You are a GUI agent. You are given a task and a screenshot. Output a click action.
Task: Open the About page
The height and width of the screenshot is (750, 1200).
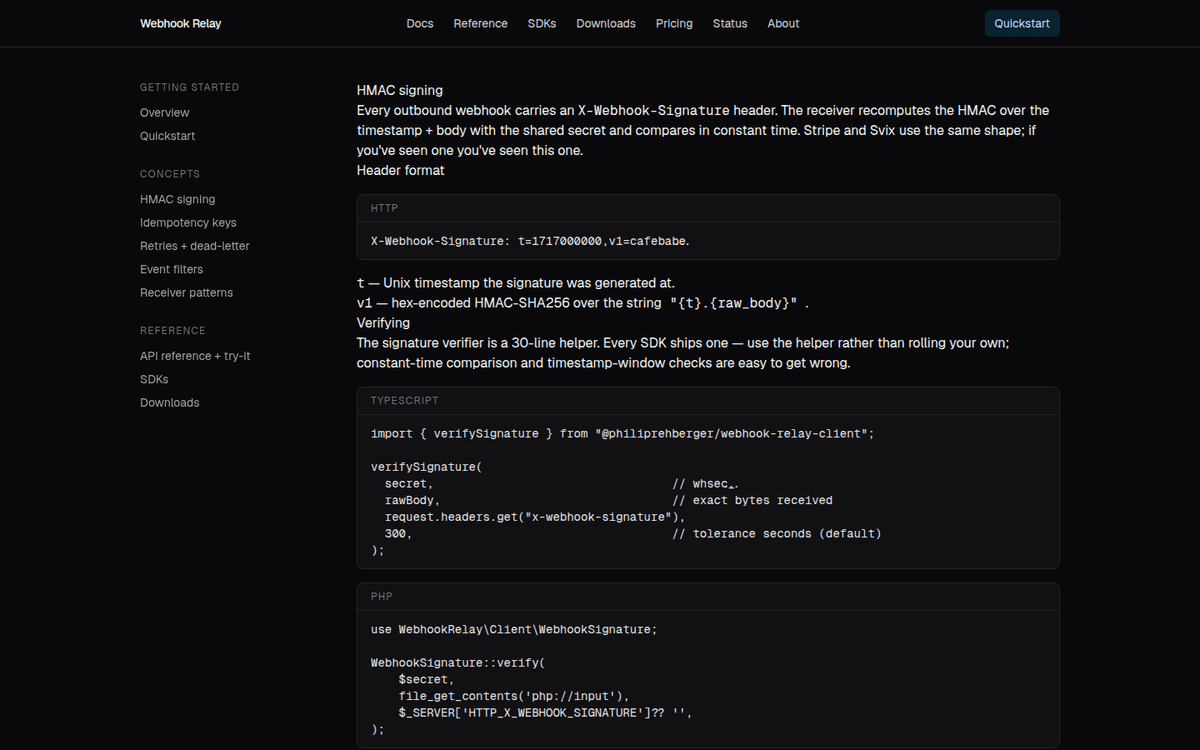783,23
